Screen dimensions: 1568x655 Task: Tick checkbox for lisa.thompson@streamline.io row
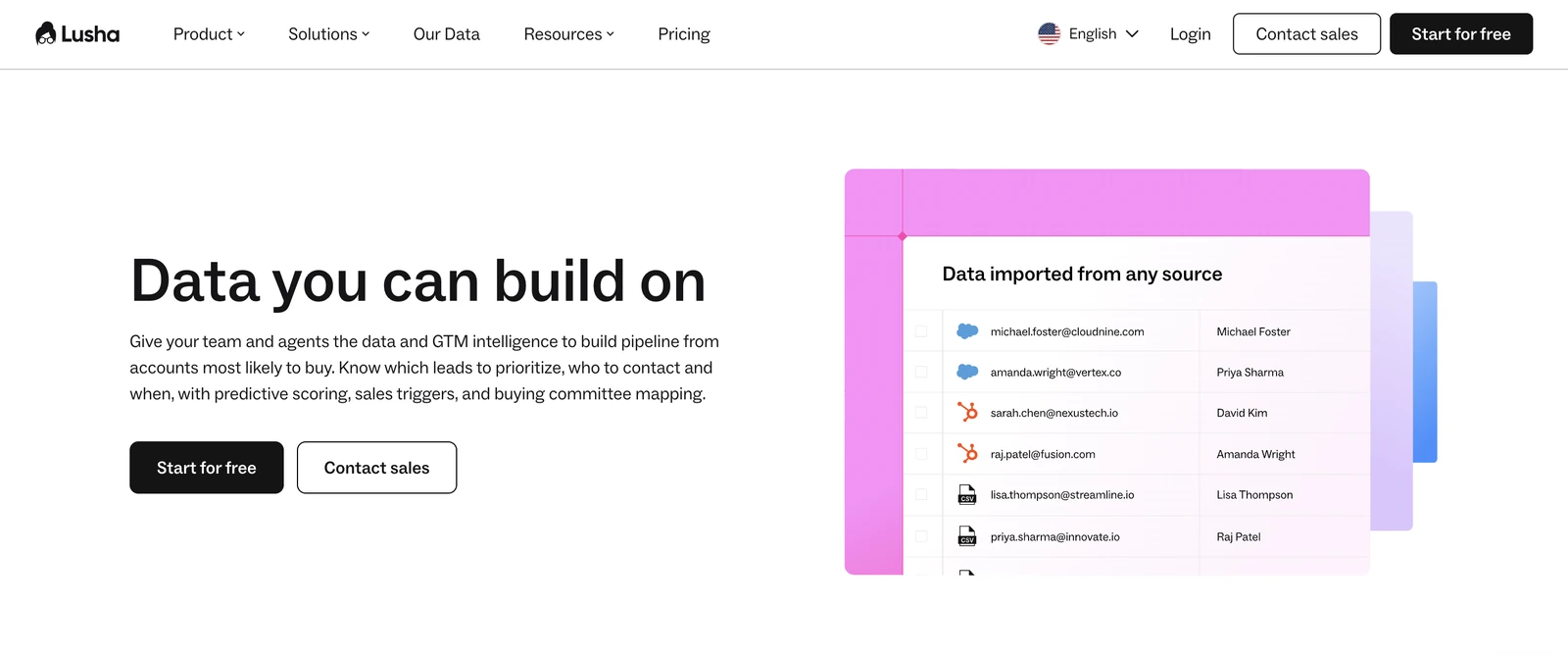[921, 495]
